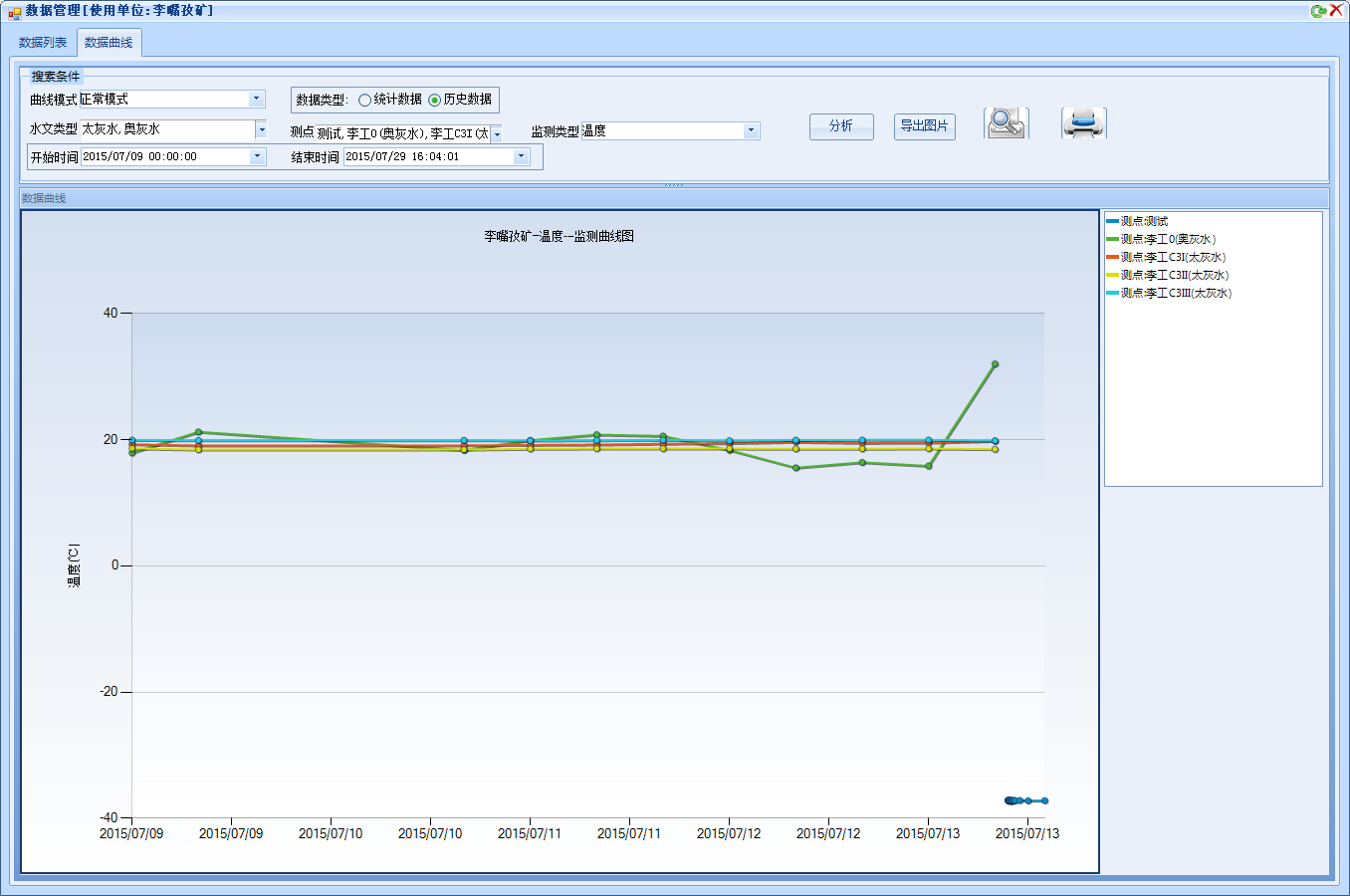Click the app icon in title bar

pos(14,11)
